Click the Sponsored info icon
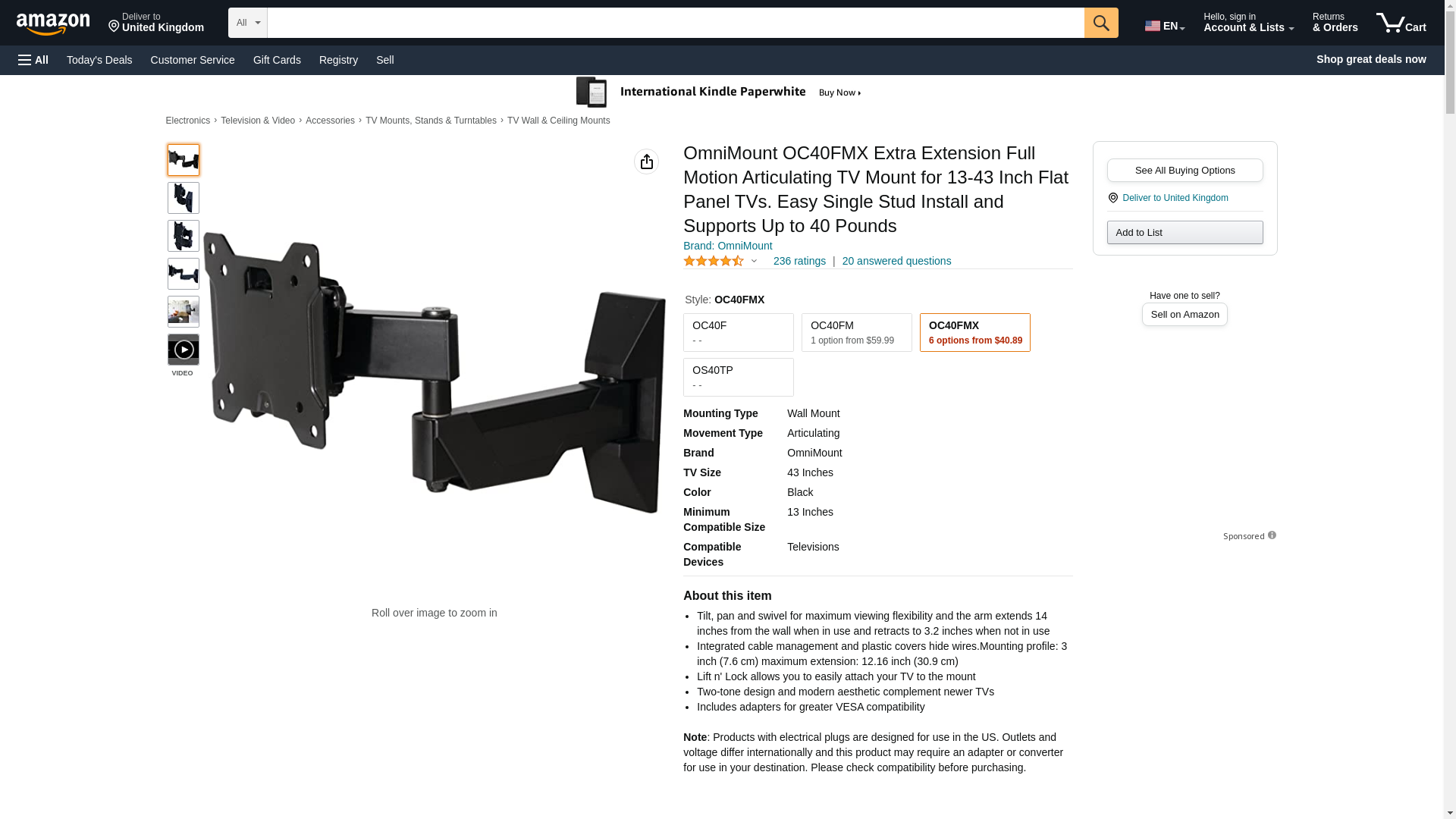The height and width of the screenshot is (819, 1456). (x=1272, y=535)
